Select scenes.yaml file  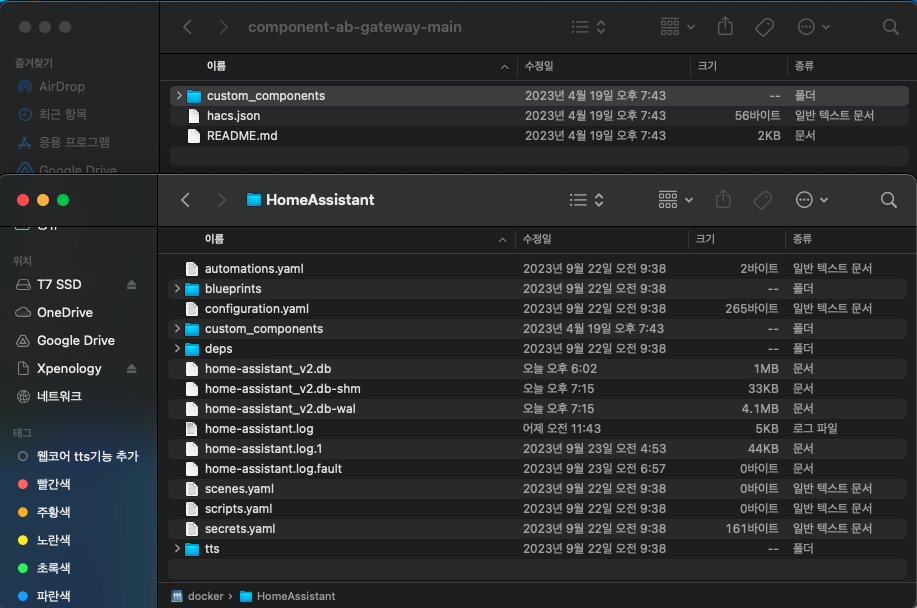(536, 489)
